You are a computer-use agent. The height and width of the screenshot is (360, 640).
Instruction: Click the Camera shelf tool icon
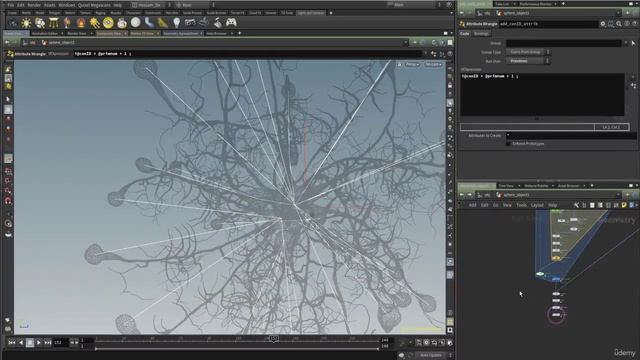(12, 23)
